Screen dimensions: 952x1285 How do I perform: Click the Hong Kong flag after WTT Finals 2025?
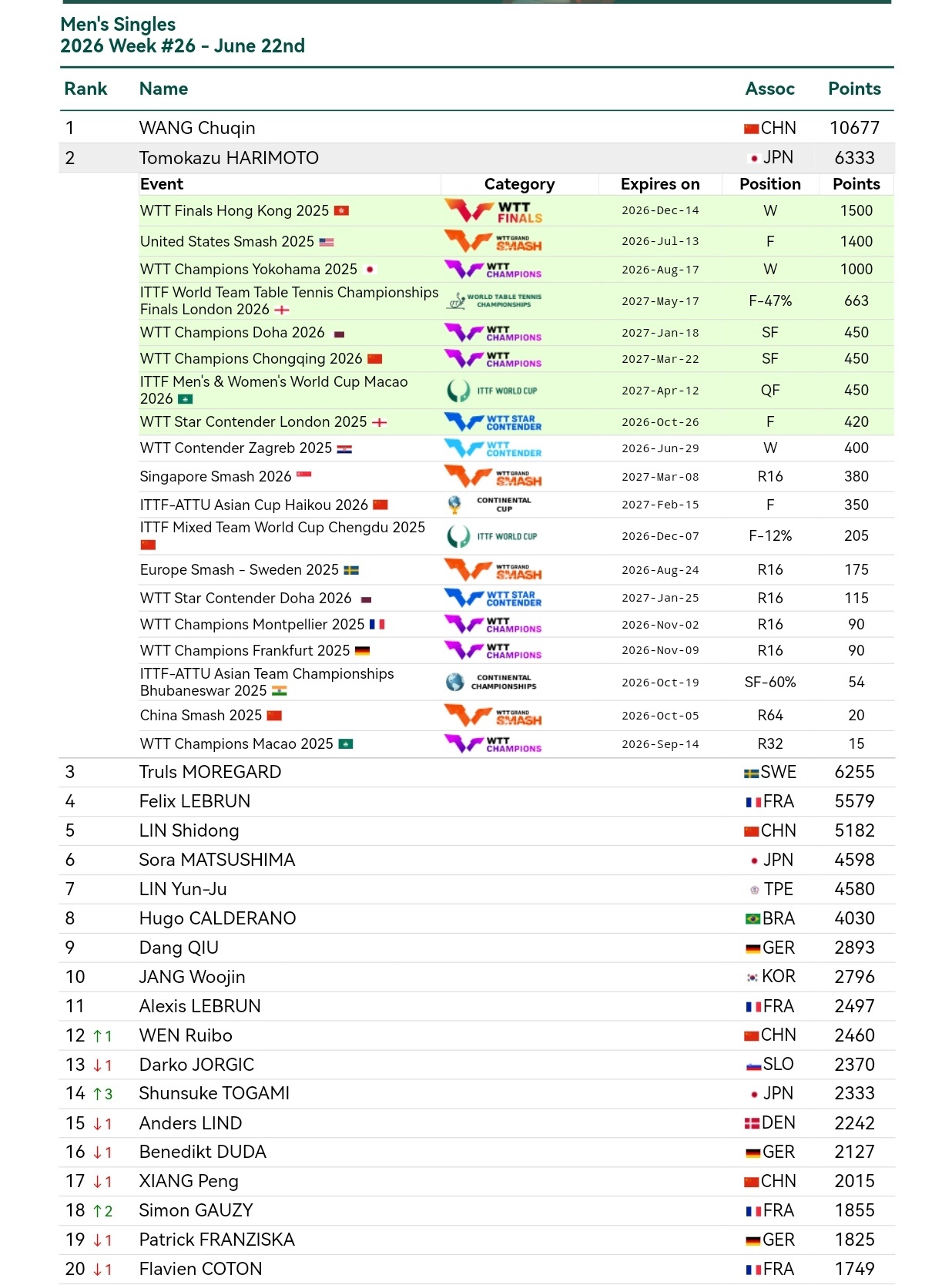[342, 210]
